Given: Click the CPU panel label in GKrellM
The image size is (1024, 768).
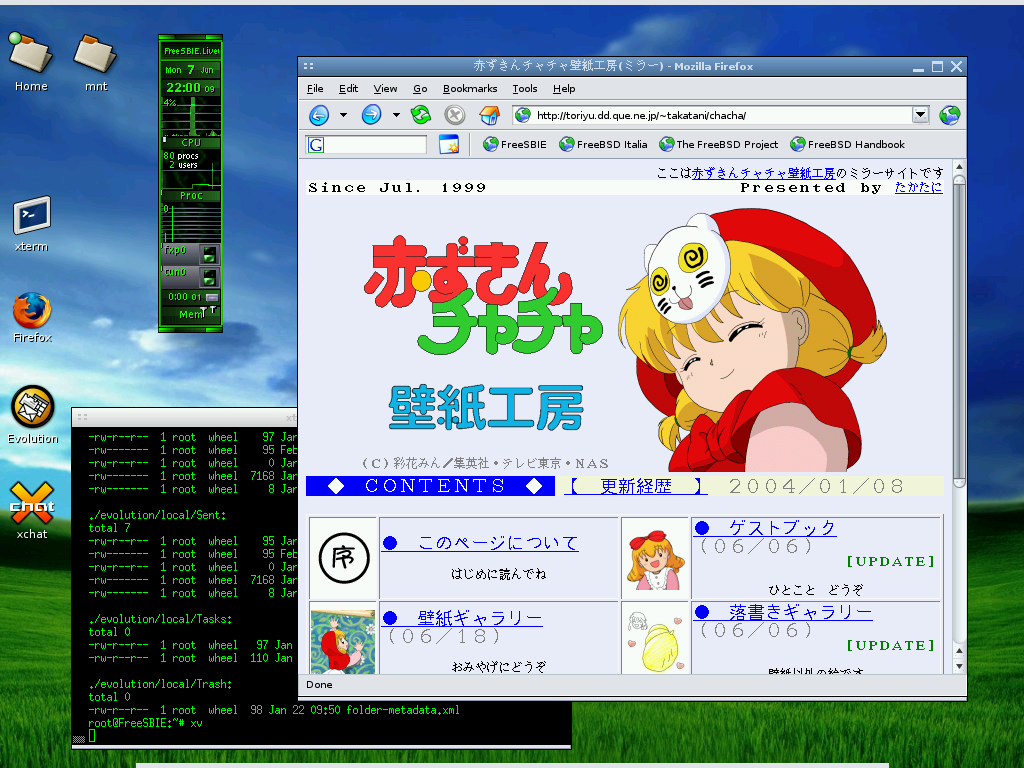Looking at the screenshot, I should point(191,142).
